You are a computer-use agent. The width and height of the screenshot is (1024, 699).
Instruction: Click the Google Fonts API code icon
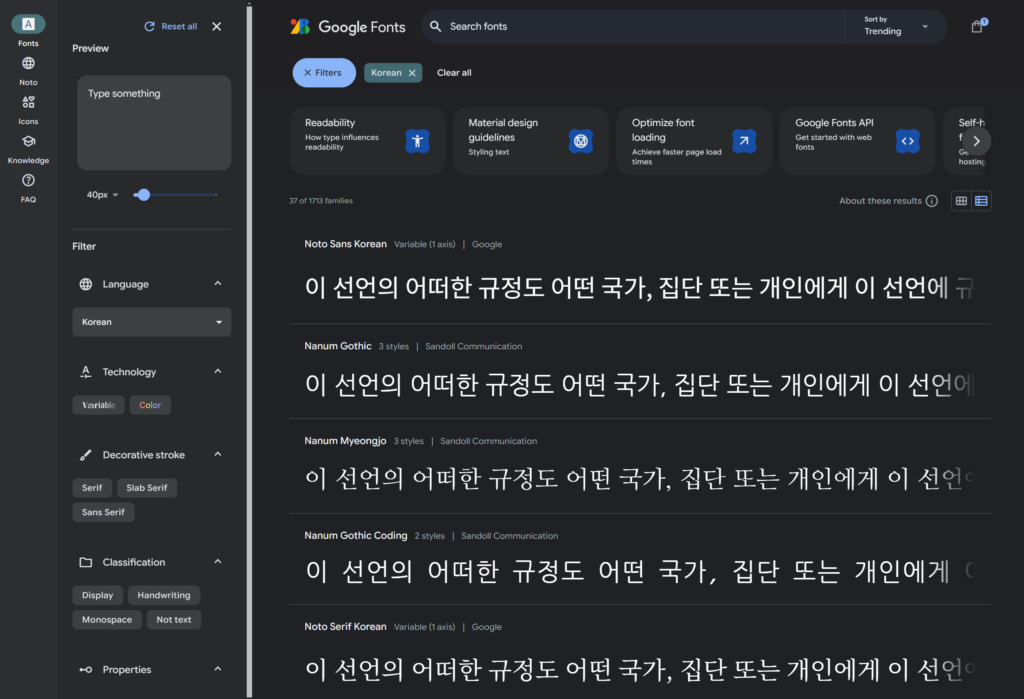pos(908,141)
